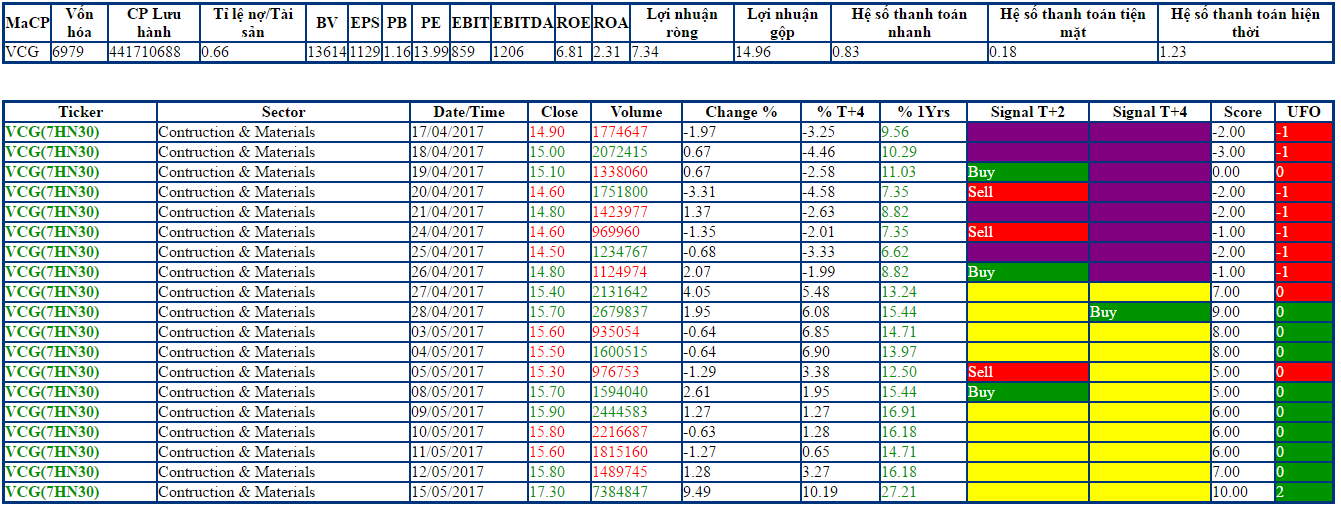Click the Sell signal on 24/04/2017 row

(1027, 232)
